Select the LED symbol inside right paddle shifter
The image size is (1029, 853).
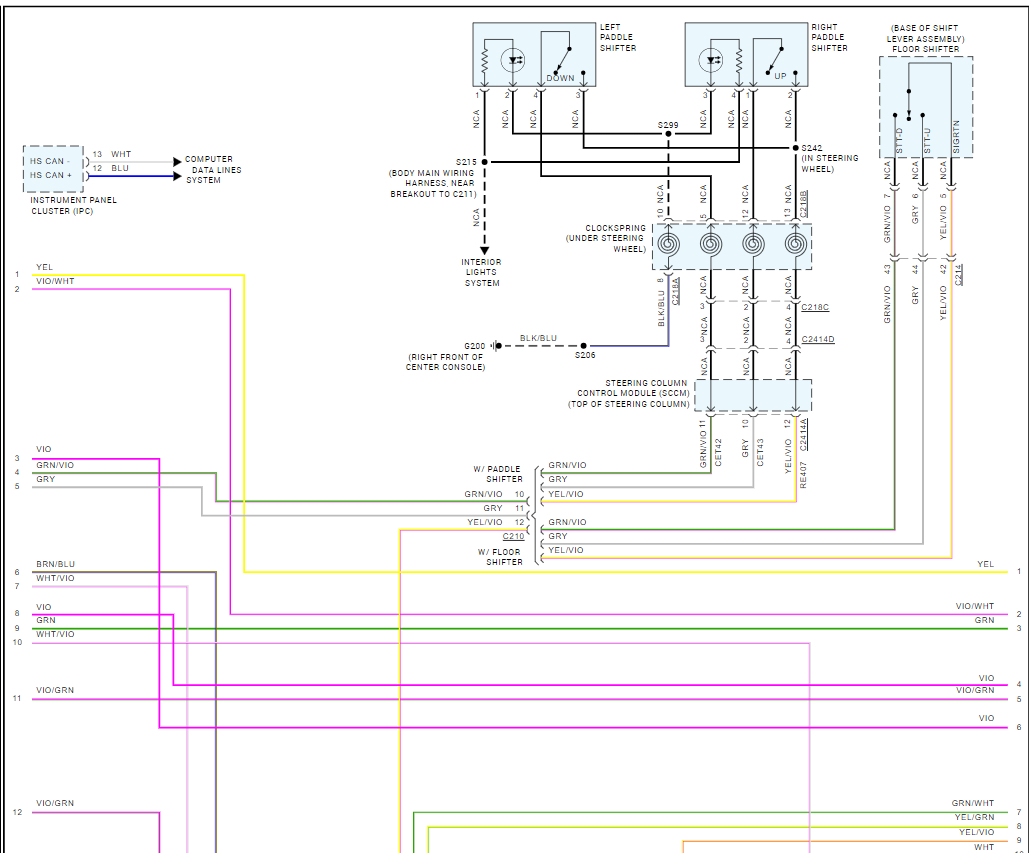point(713,60)
